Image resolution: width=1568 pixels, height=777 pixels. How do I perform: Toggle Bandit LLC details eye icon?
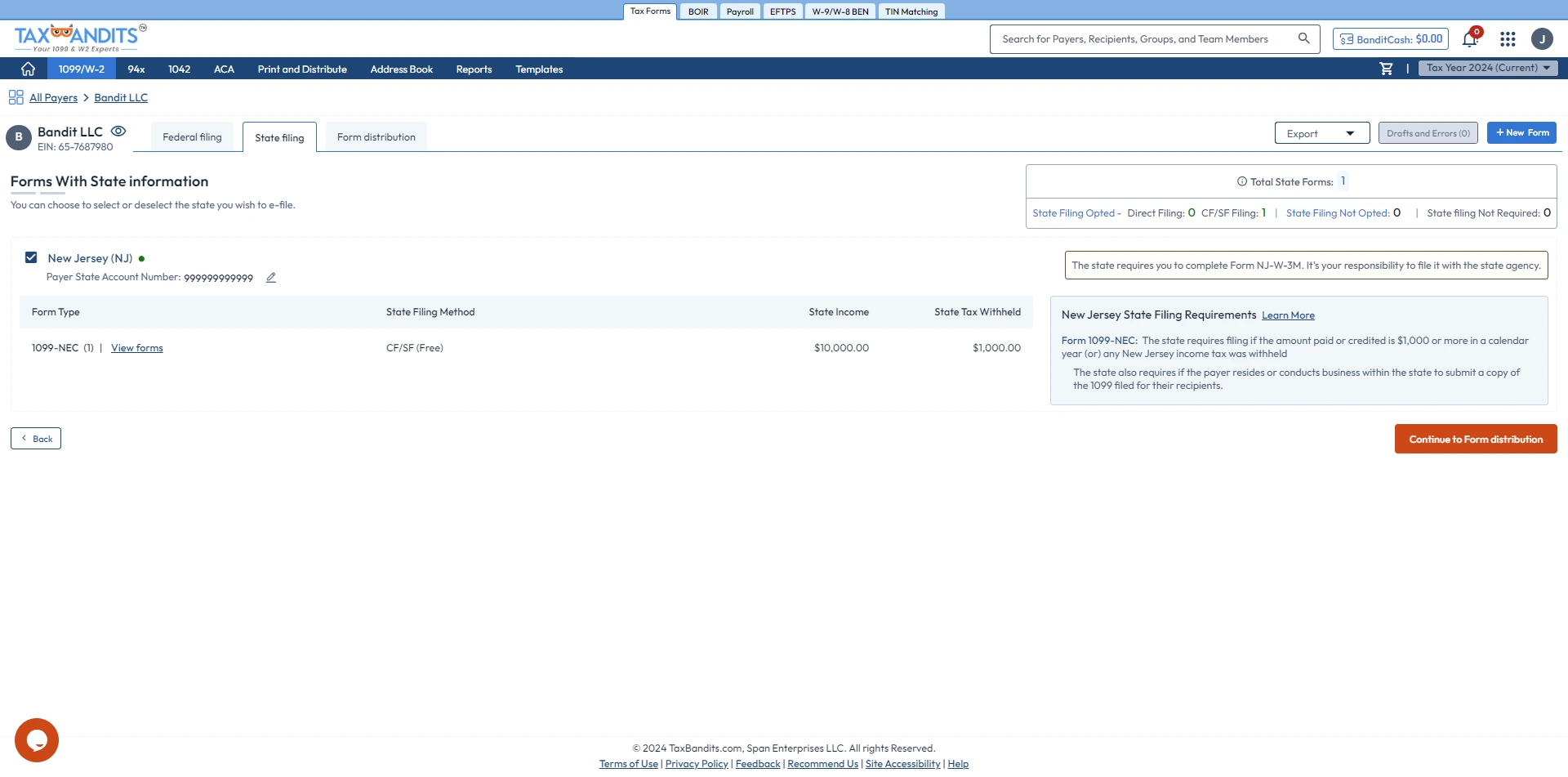tap(118, 131)
